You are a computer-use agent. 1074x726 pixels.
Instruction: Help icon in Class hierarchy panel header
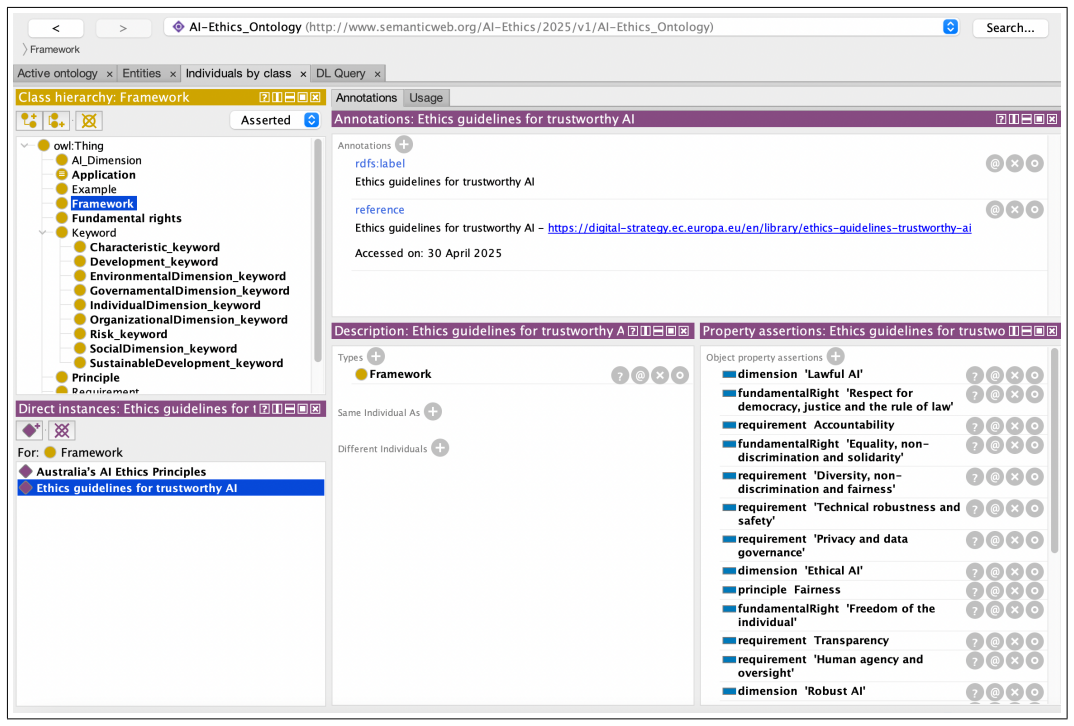click(264, 97)
